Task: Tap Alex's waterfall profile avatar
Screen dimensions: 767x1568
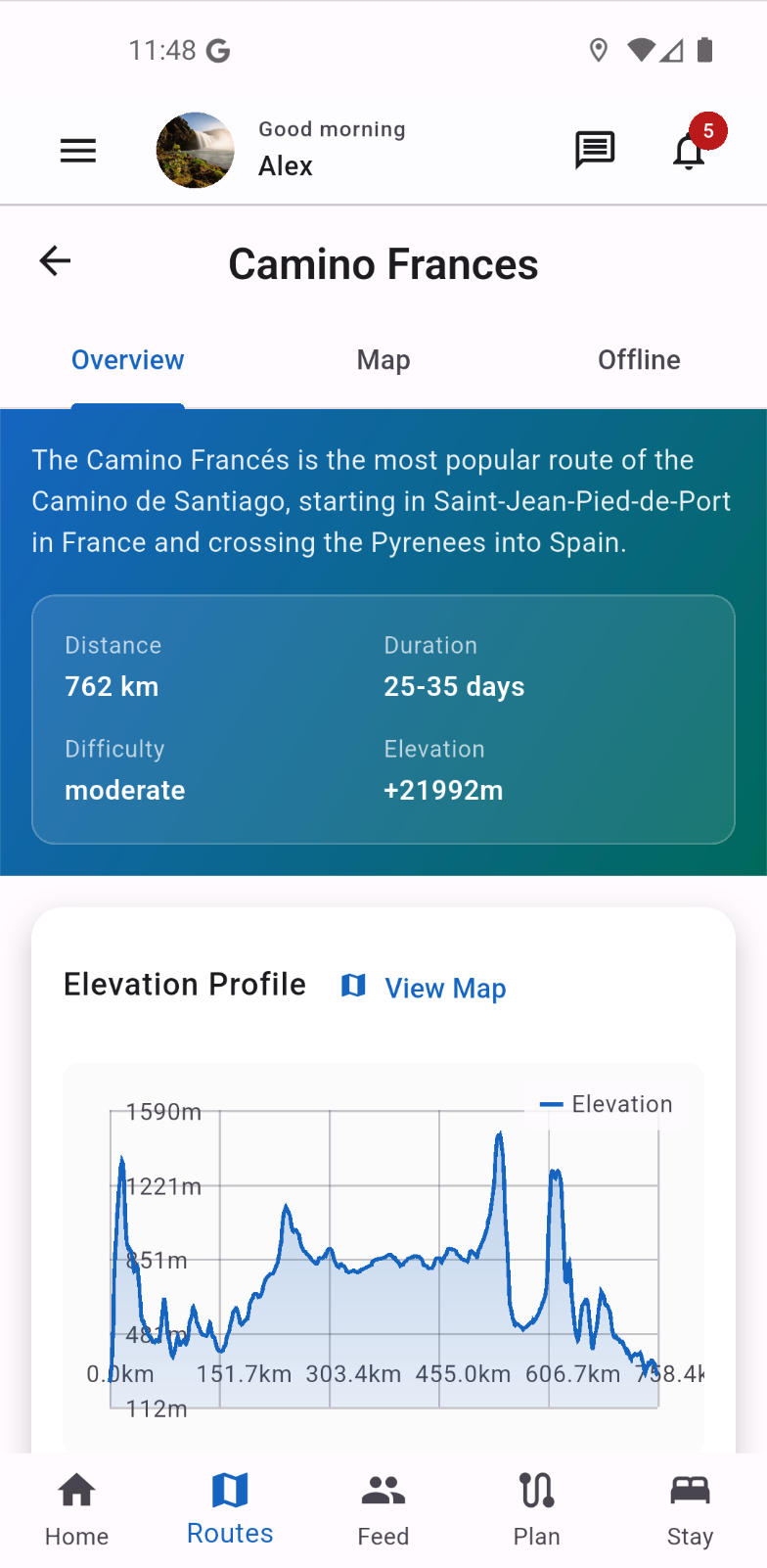Action: (x=196, y=150)
